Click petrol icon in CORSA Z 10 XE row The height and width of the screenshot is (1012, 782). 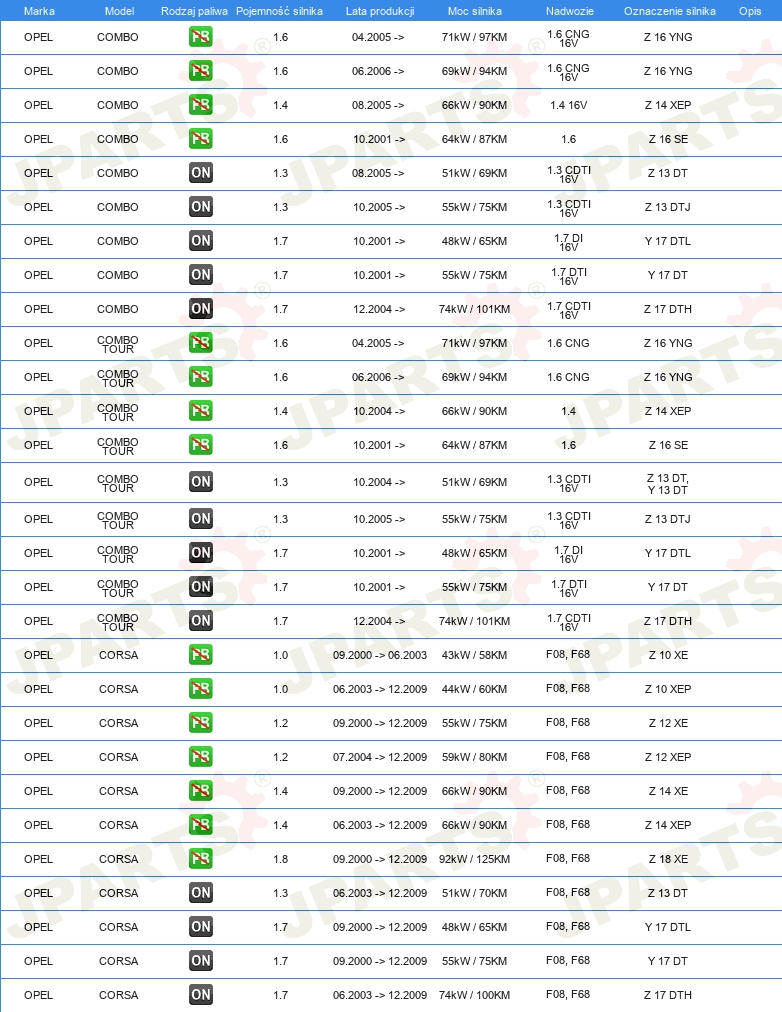point(201,654)
